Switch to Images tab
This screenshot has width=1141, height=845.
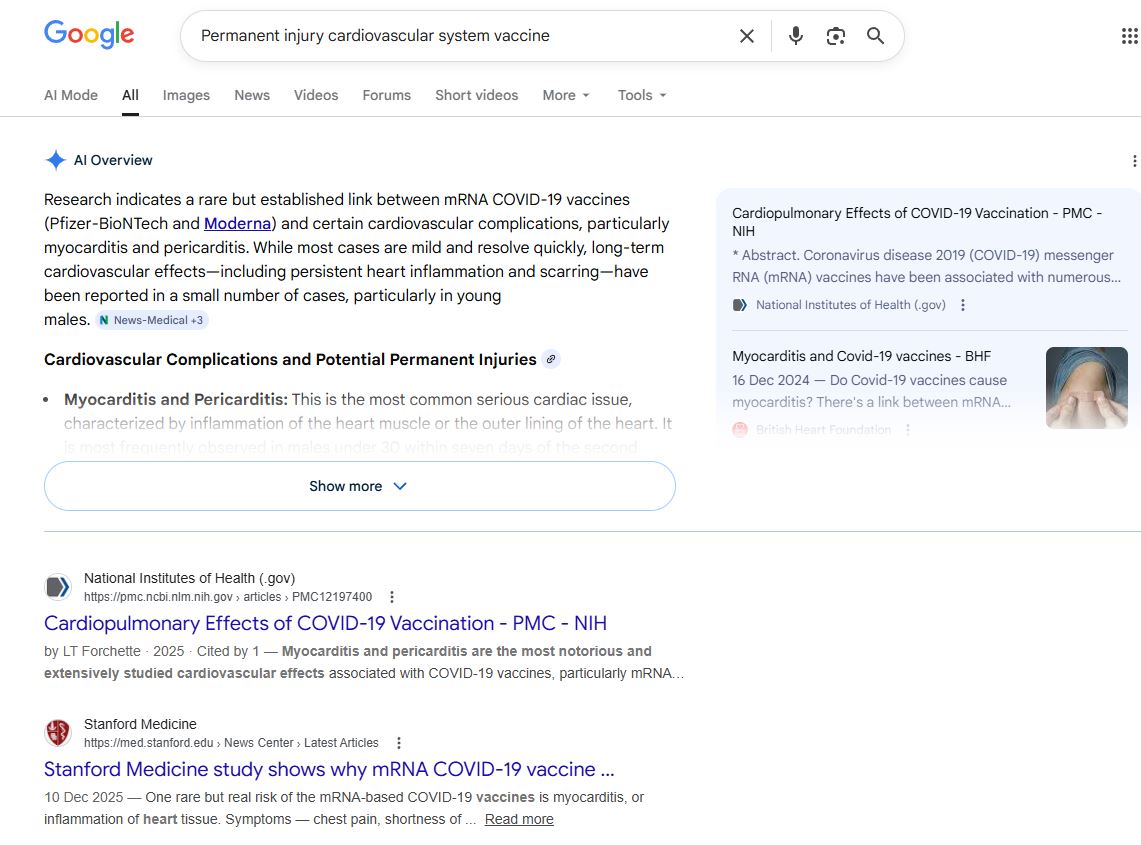(x=186, y=95)
